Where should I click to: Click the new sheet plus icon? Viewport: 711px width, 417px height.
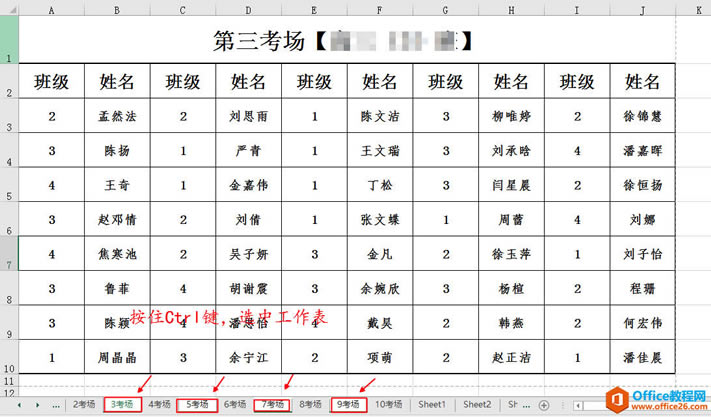pos(544,405)
